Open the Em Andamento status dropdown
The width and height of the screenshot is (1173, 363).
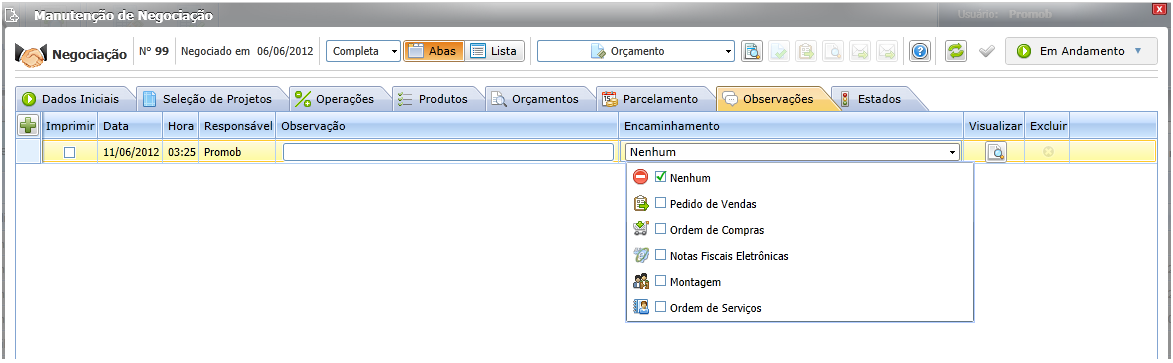(1081, 51)
